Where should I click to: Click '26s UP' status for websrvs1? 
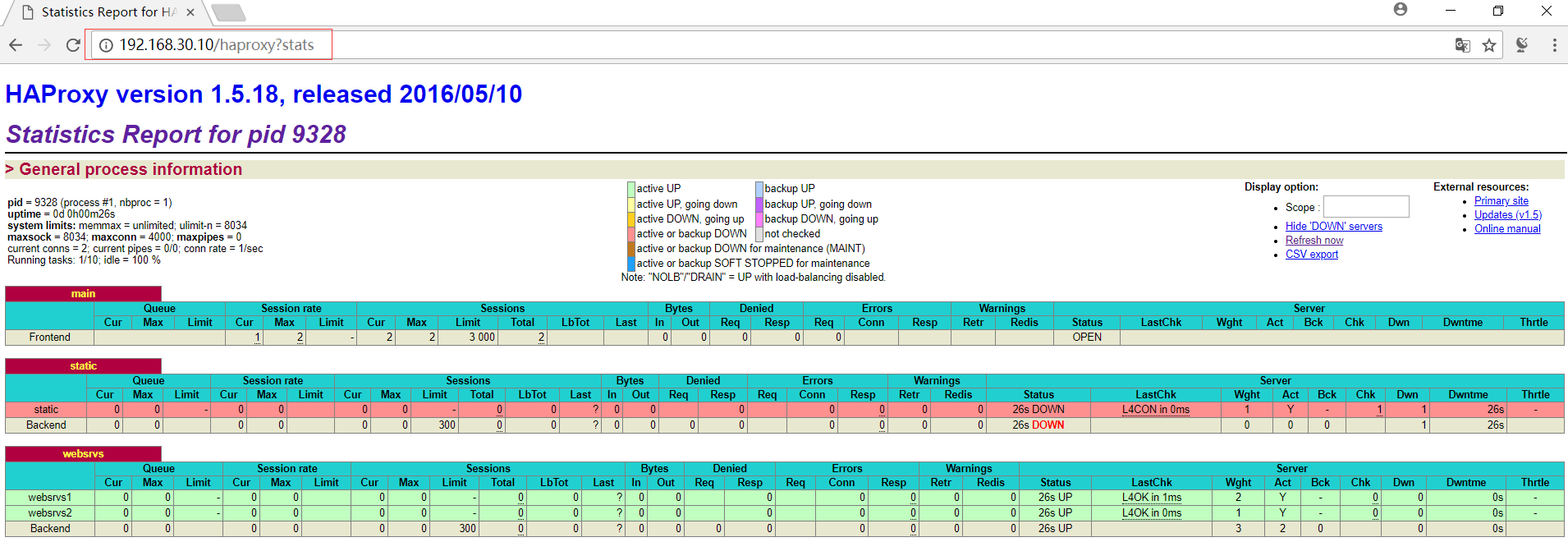1056,498
